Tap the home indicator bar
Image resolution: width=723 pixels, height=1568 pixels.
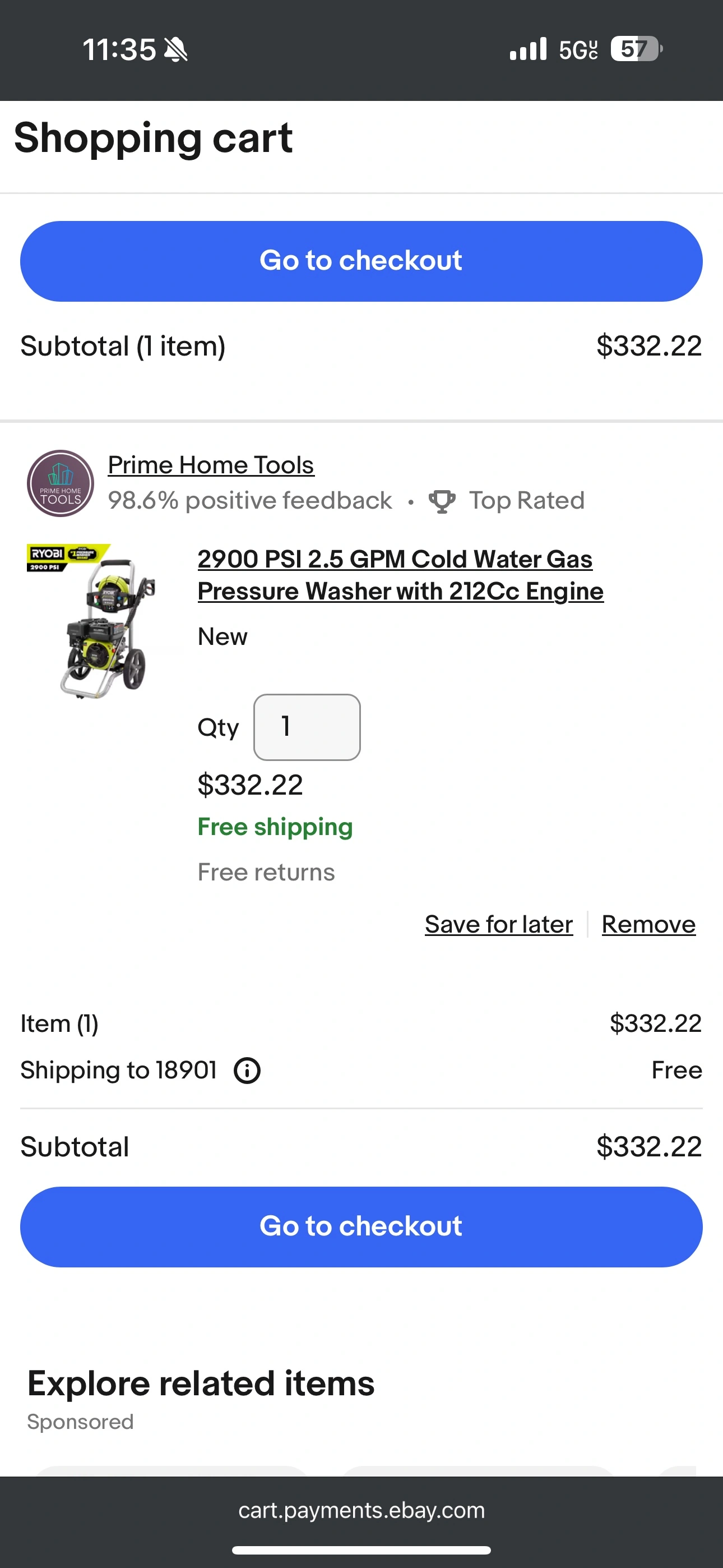tap(361, 1549)
